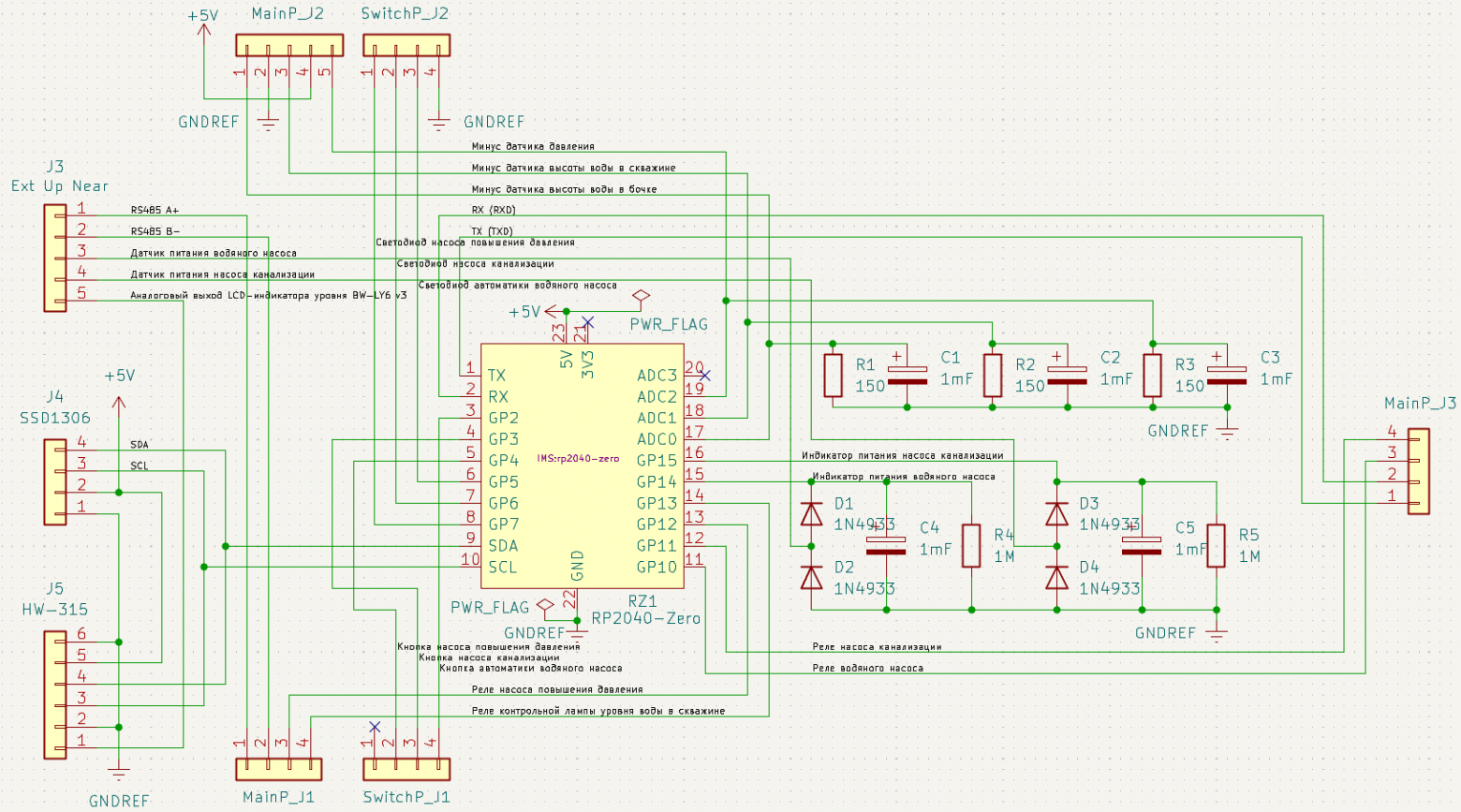Select the J3 Ext Up Near connector
This screenshot has width=1461, height=812.
click(x=54, y=258)
